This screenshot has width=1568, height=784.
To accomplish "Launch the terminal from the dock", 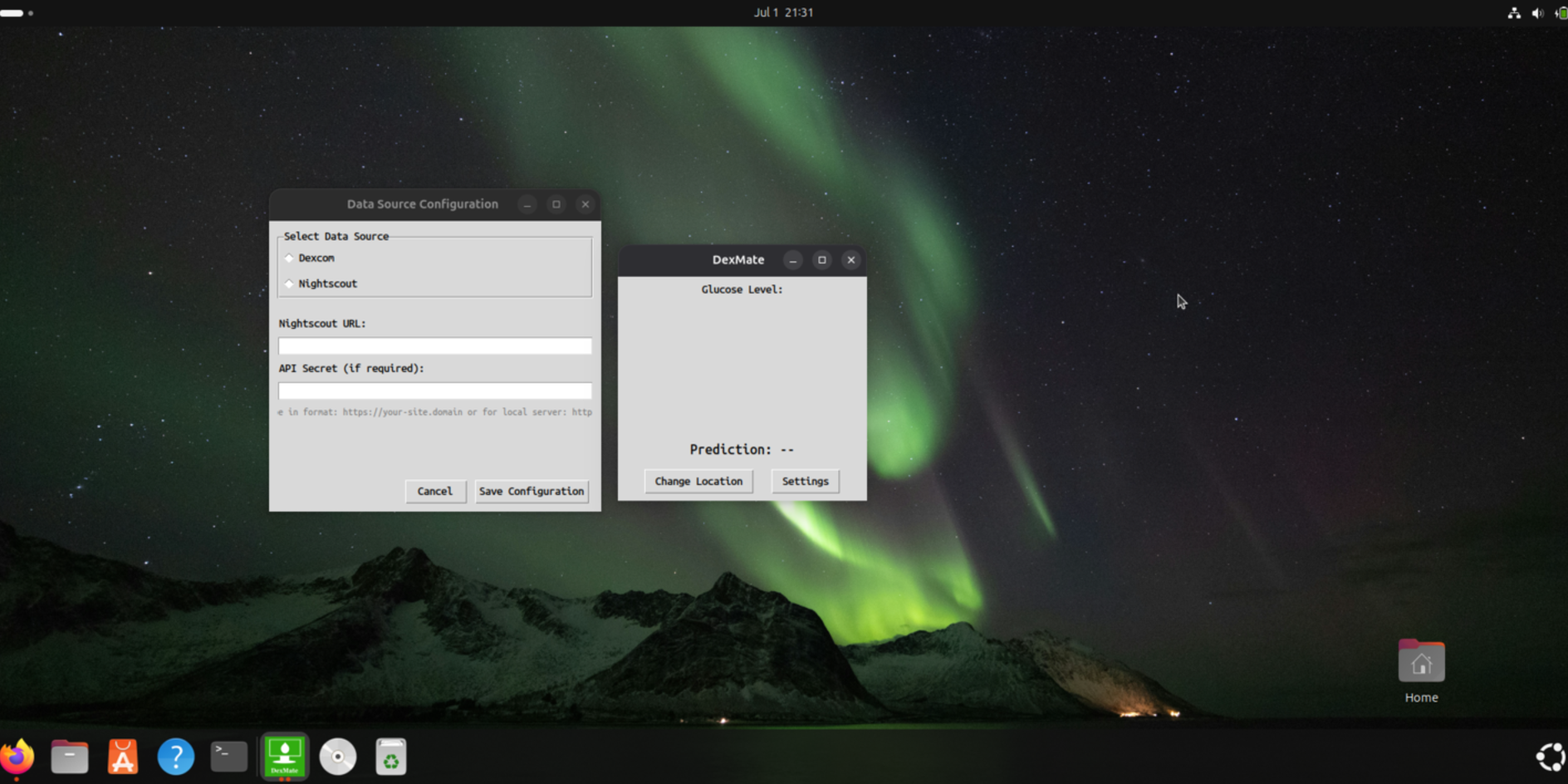I will [229, 756].
